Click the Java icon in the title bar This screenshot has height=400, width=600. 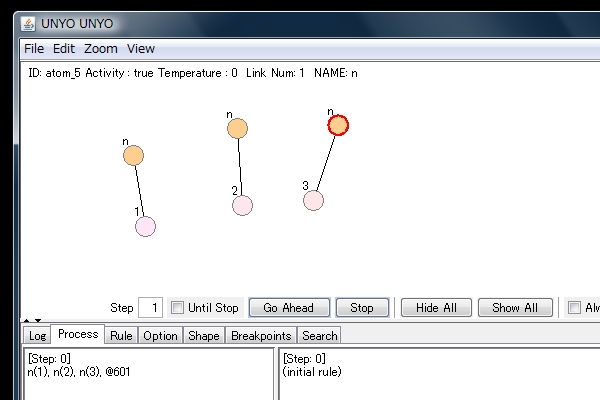coord(28,22)
